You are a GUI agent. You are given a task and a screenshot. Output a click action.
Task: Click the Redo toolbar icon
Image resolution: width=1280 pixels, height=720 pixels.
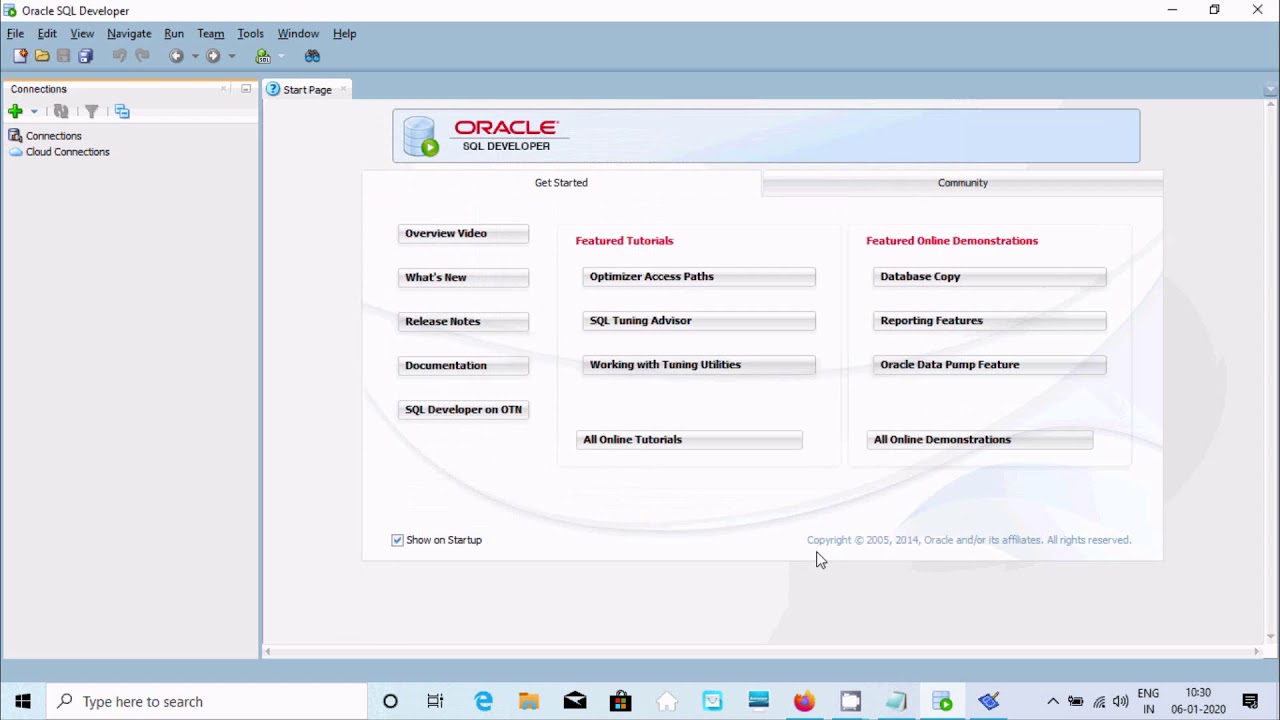click(x=142, y=56)
